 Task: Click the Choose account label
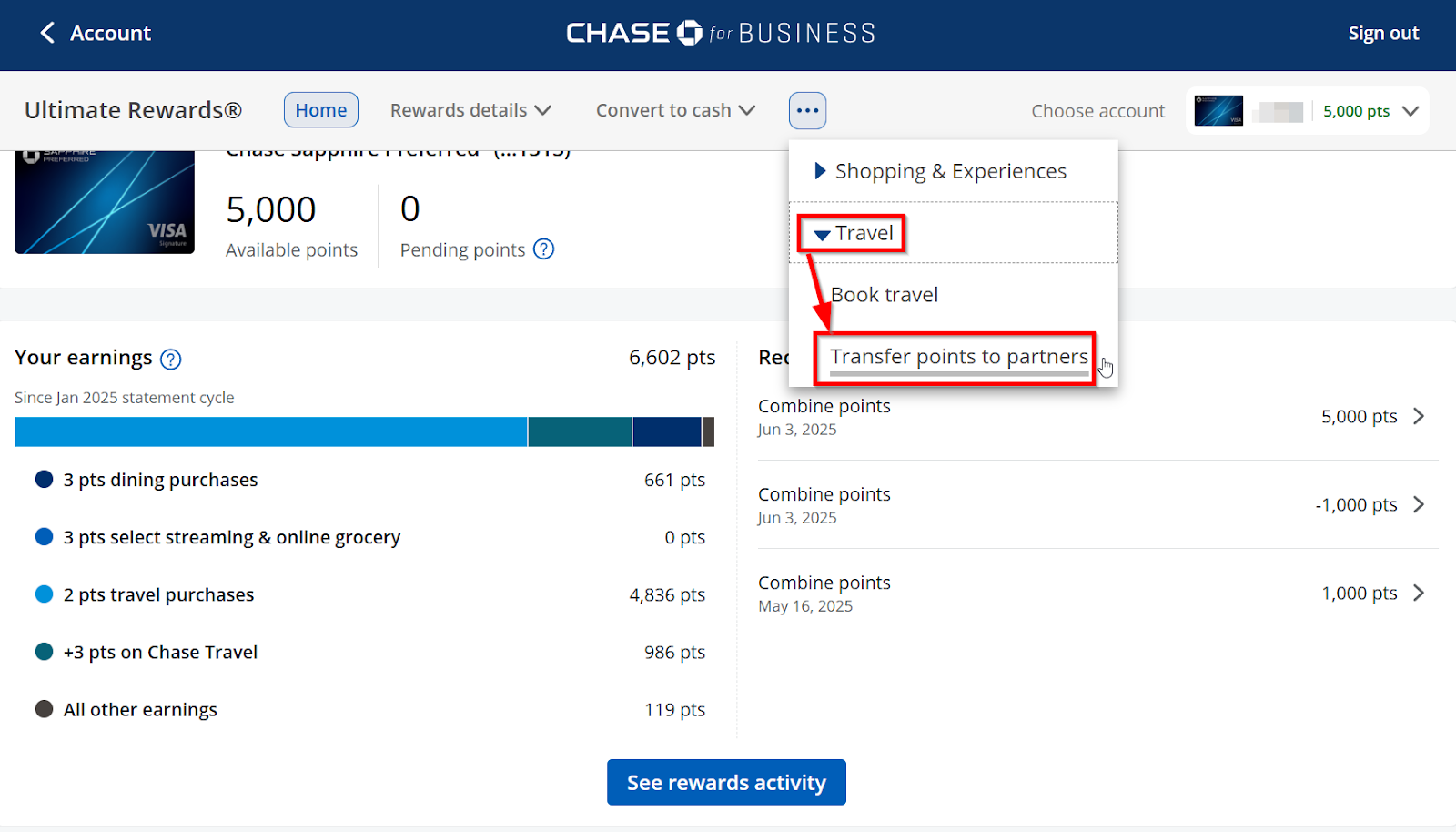point(1097,111)
